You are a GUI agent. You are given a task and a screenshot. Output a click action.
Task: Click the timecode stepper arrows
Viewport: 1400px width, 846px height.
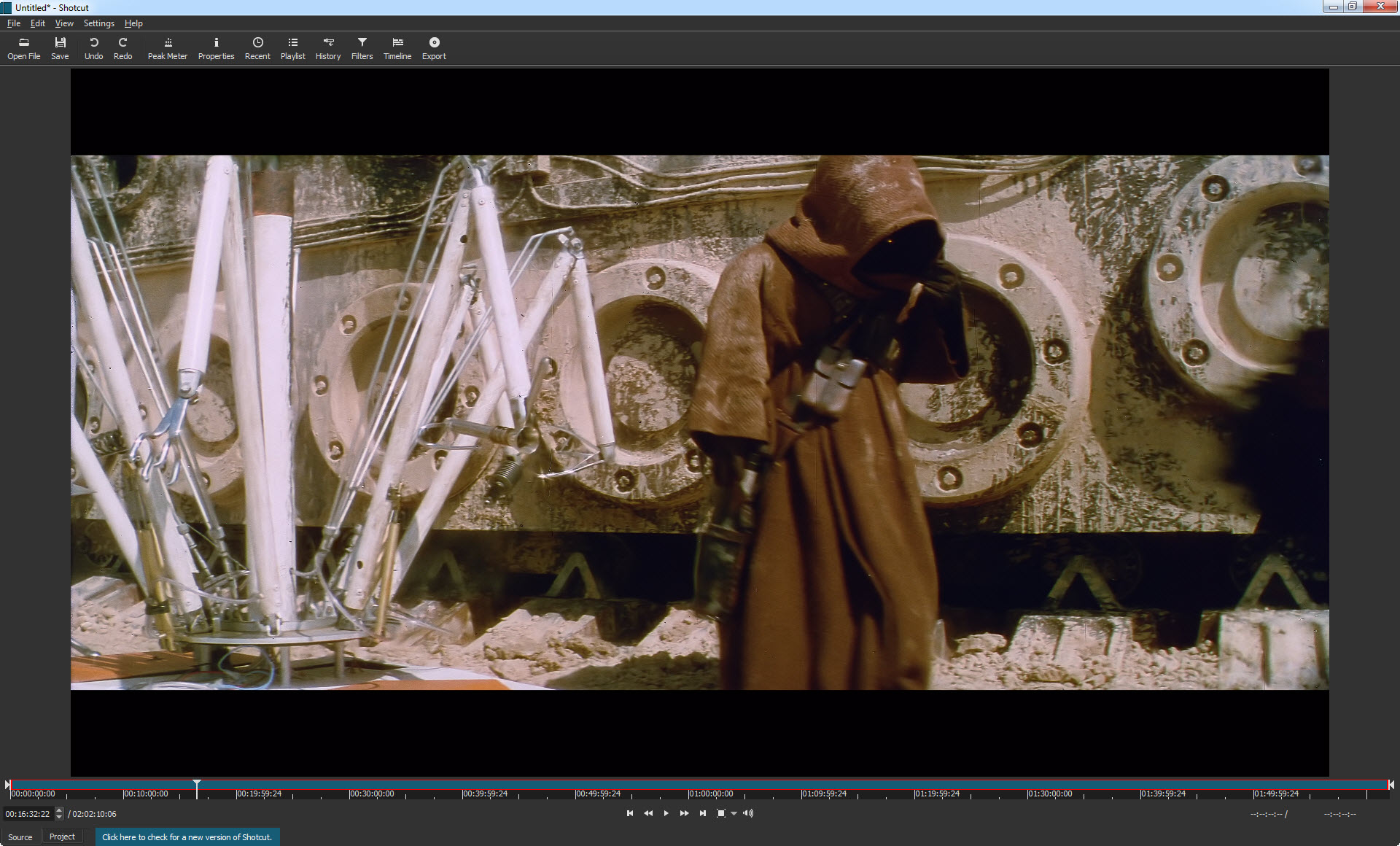click(x=59, y=814)
